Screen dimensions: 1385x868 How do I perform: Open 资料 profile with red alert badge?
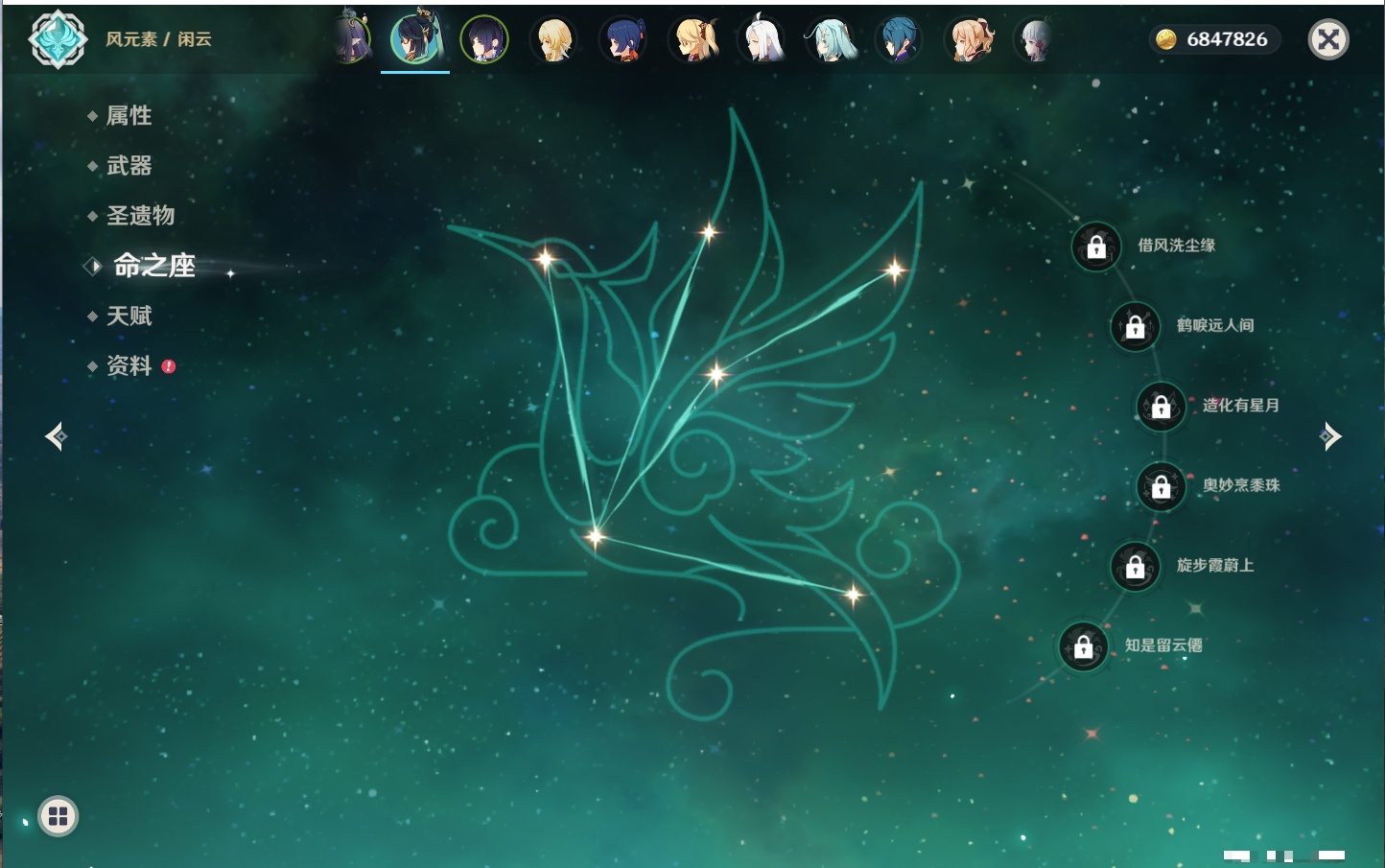pos(129,365)
